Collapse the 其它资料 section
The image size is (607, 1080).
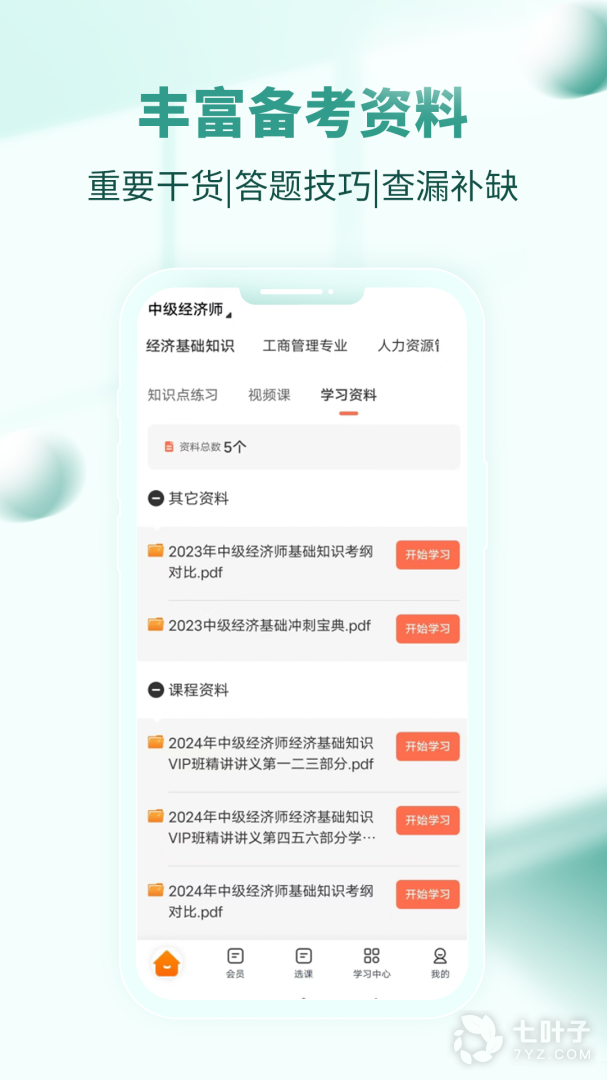tap(156, 498)
